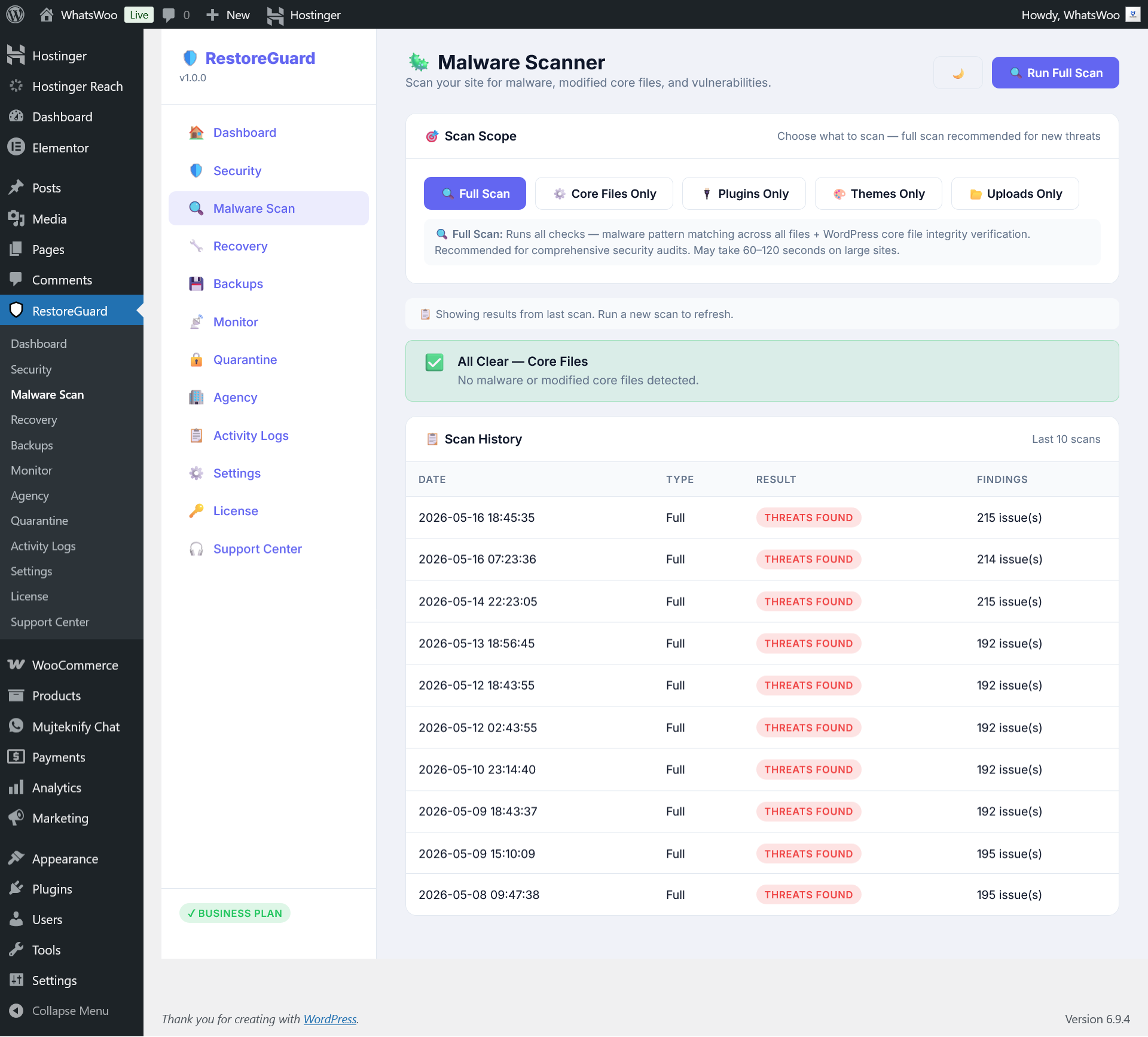1148x1037 pixels.
Task: Open Pages in WordPress sidebar
Action: click(72, 249)
